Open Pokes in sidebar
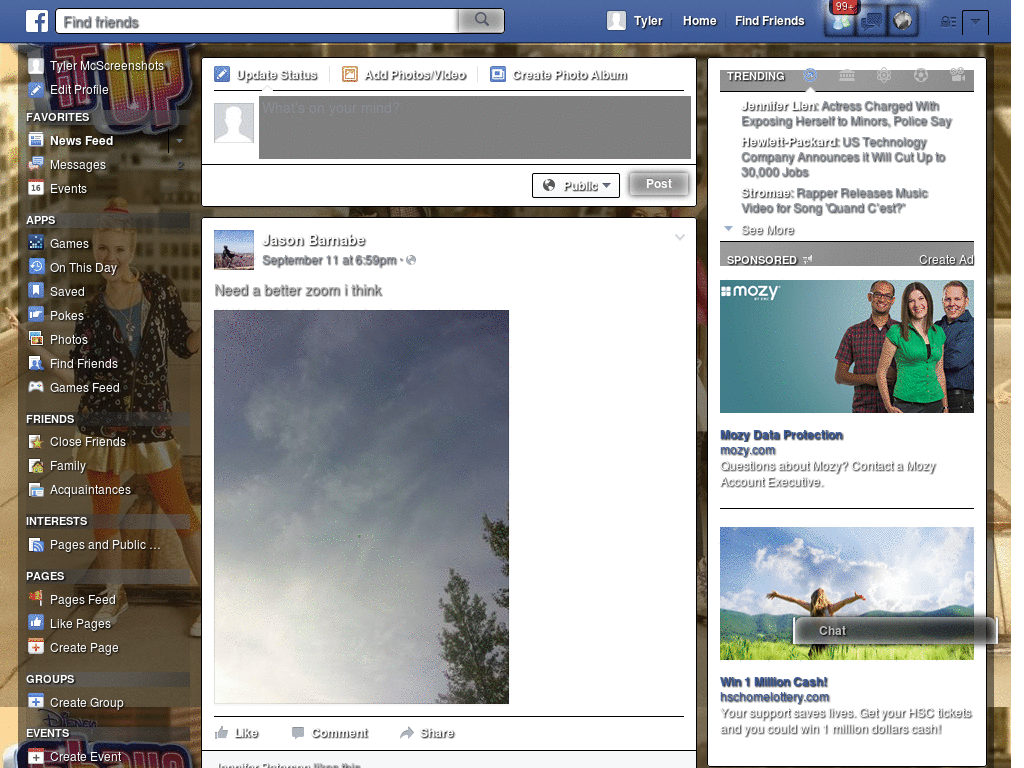The image size is (1024, 768). [67, 315]
